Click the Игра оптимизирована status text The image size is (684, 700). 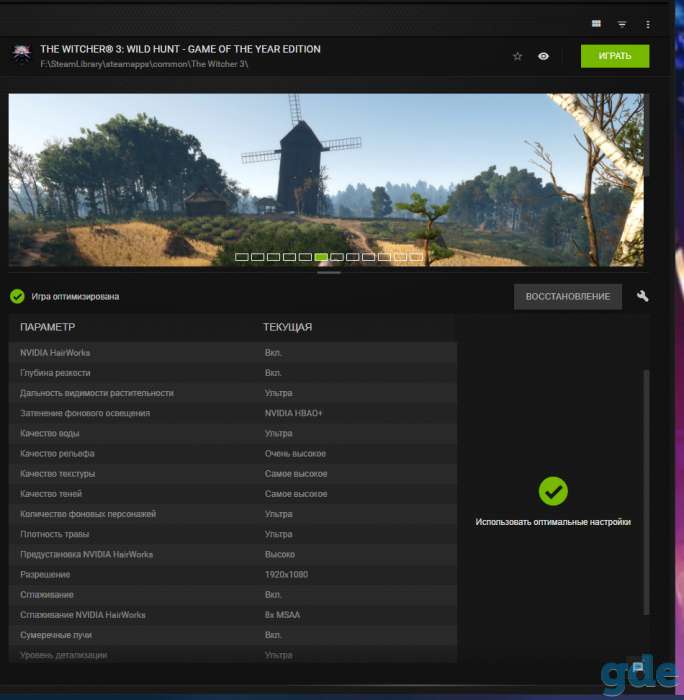pos(75,296)
